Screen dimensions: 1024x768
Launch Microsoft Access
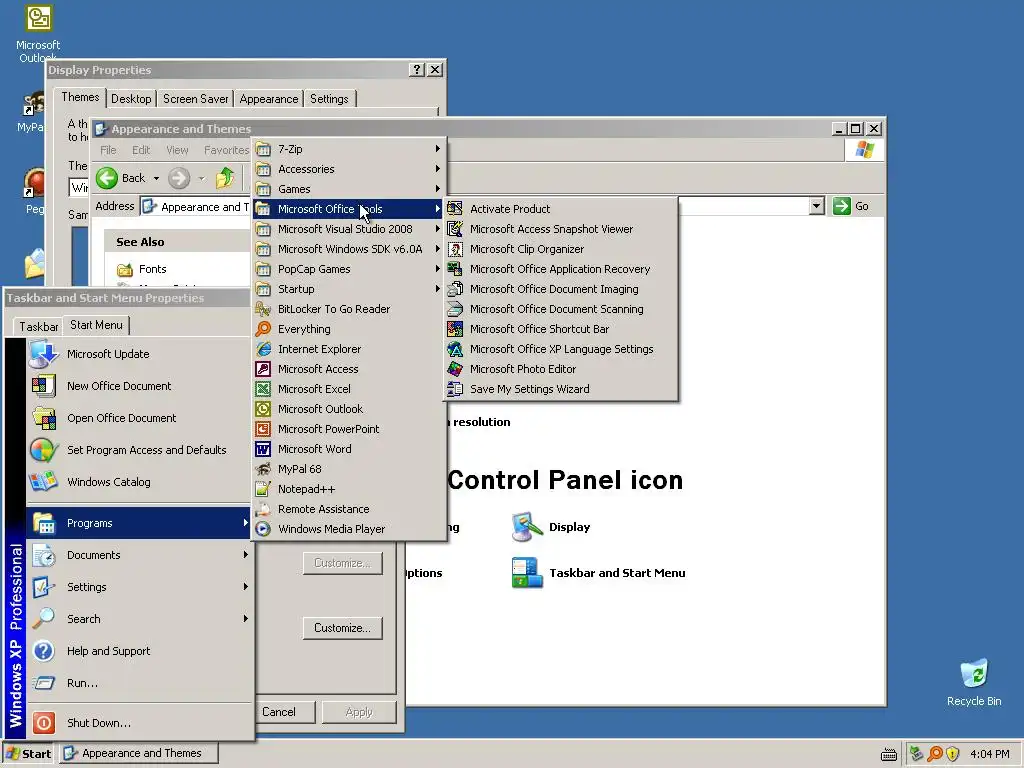pyautogui.click(x=349, y=369)
